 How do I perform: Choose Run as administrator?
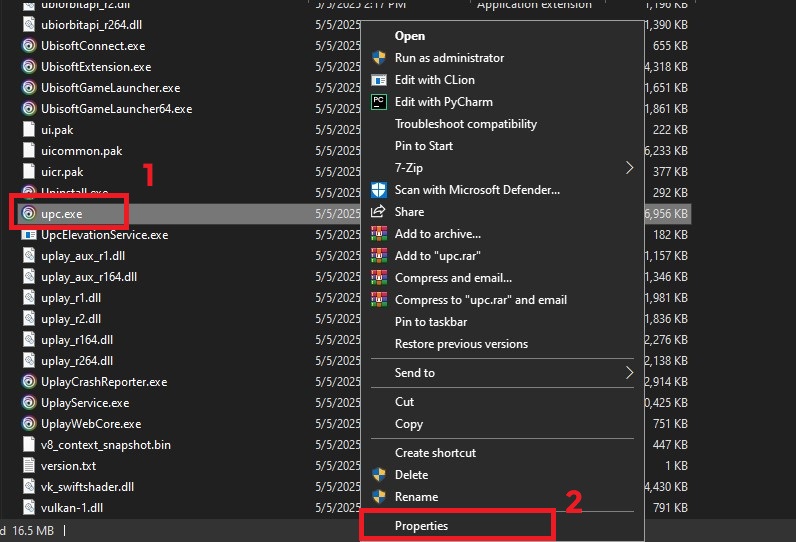449,58
